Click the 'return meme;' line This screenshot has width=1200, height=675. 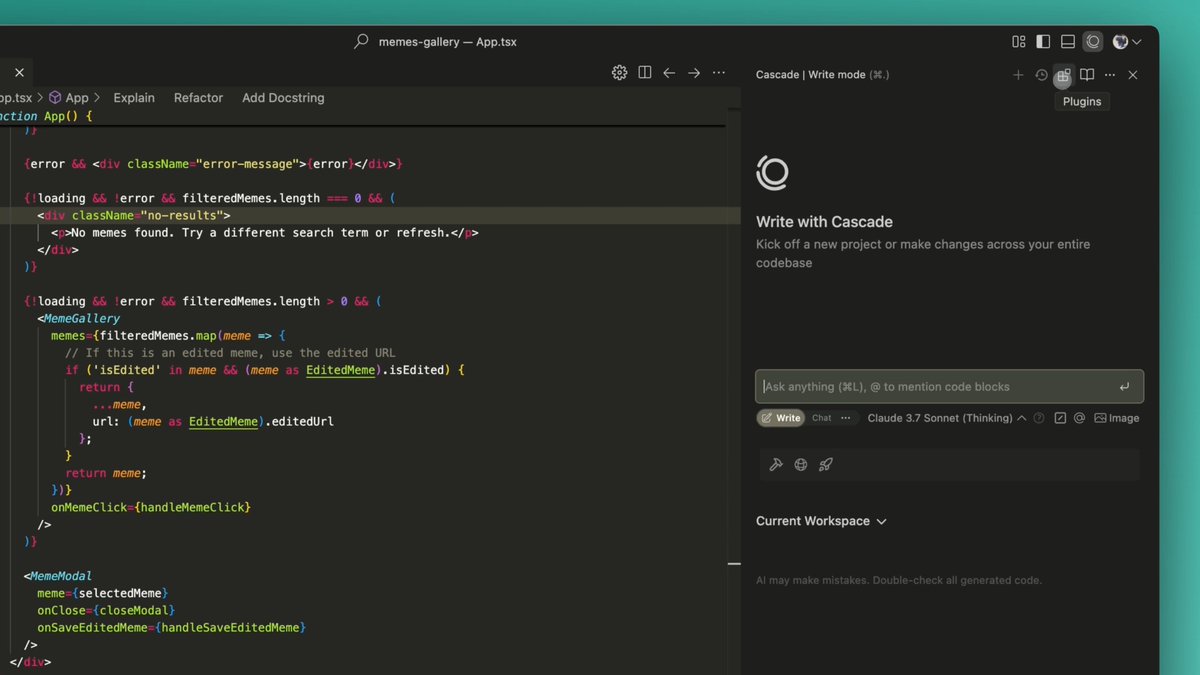pyautogui.click(x=106, y=473)
